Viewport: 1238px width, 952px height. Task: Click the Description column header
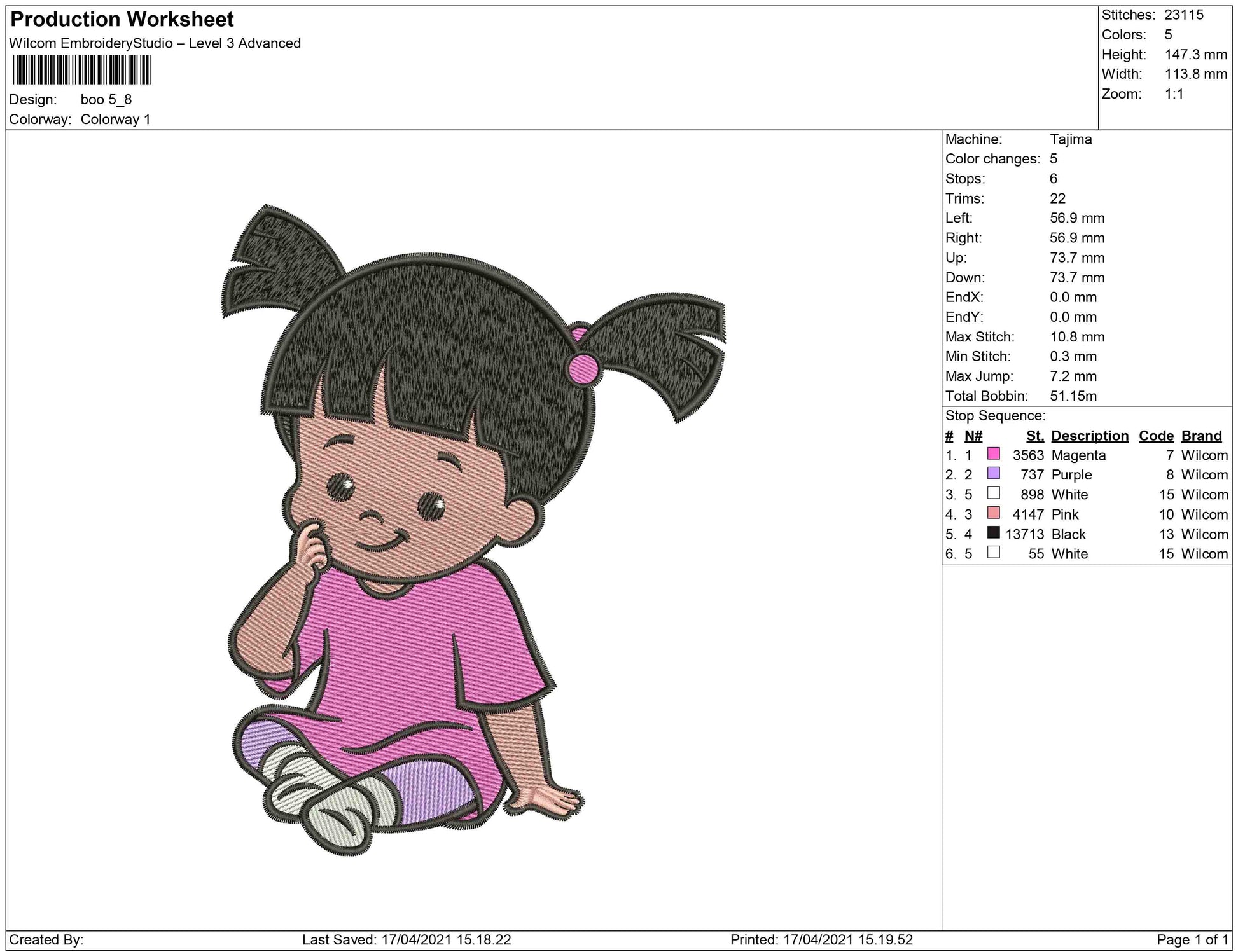point(1089,436)
